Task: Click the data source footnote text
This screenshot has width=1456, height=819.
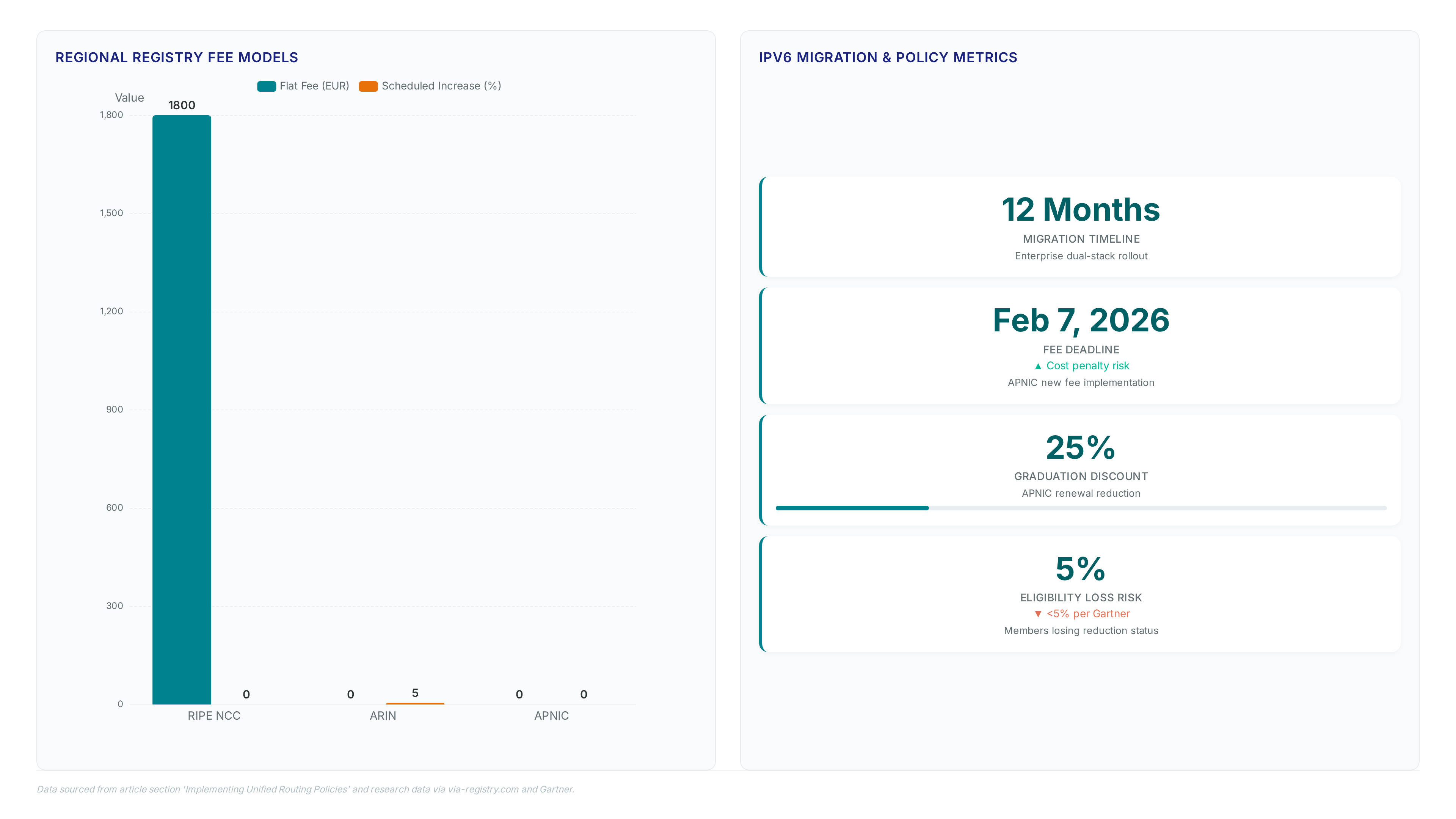Action: point(305,789)
